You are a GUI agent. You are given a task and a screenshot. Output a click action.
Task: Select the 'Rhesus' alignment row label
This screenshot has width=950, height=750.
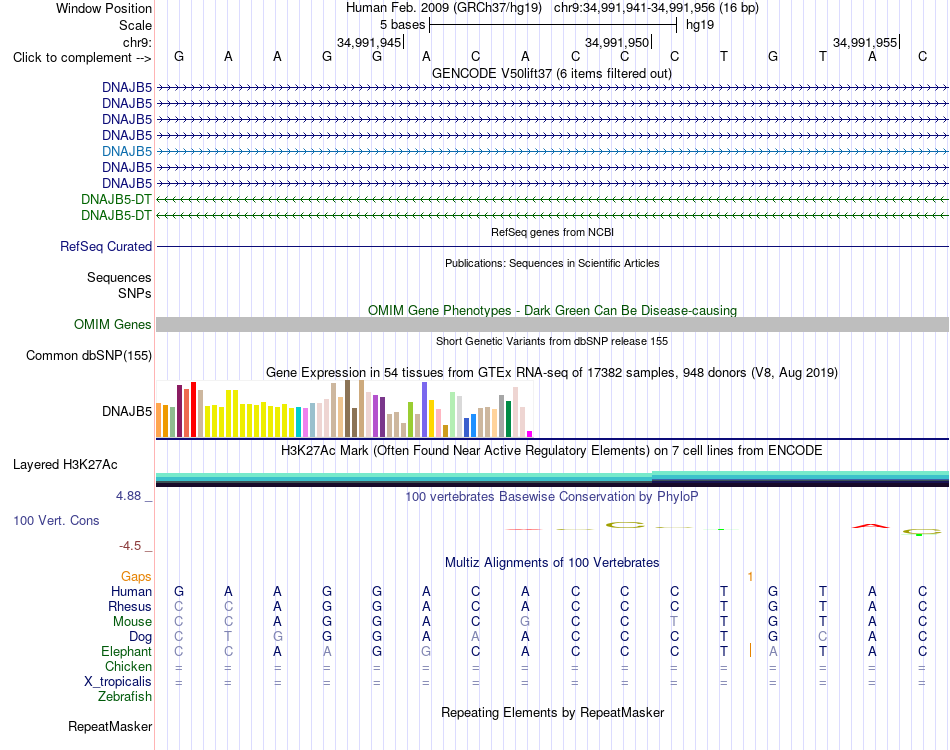[x=130, y=606]
